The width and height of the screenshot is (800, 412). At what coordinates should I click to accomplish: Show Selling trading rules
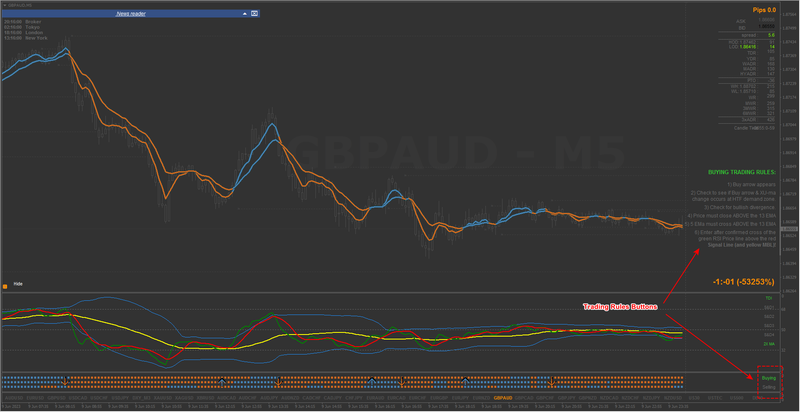768,387
